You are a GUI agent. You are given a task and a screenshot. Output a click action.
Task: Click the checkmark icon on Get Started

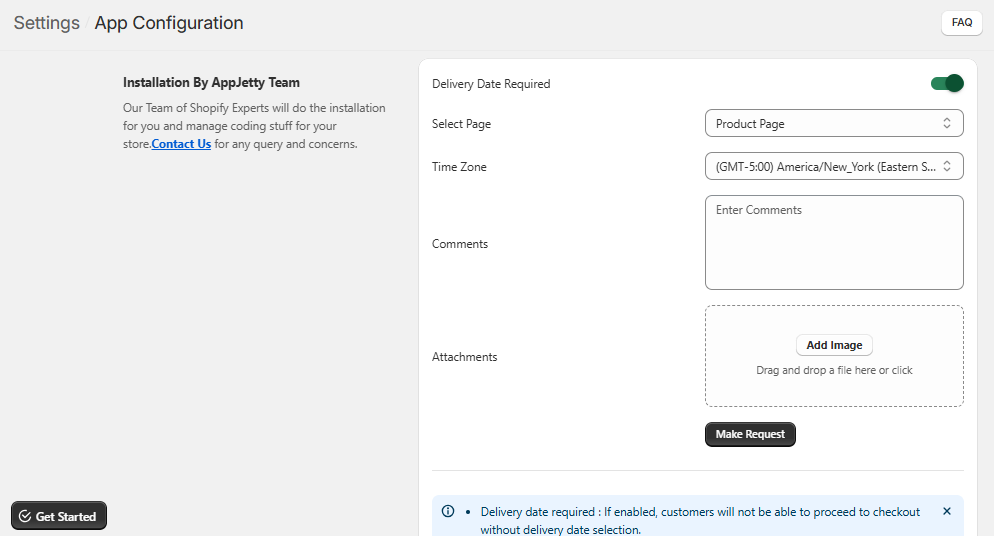25,517
